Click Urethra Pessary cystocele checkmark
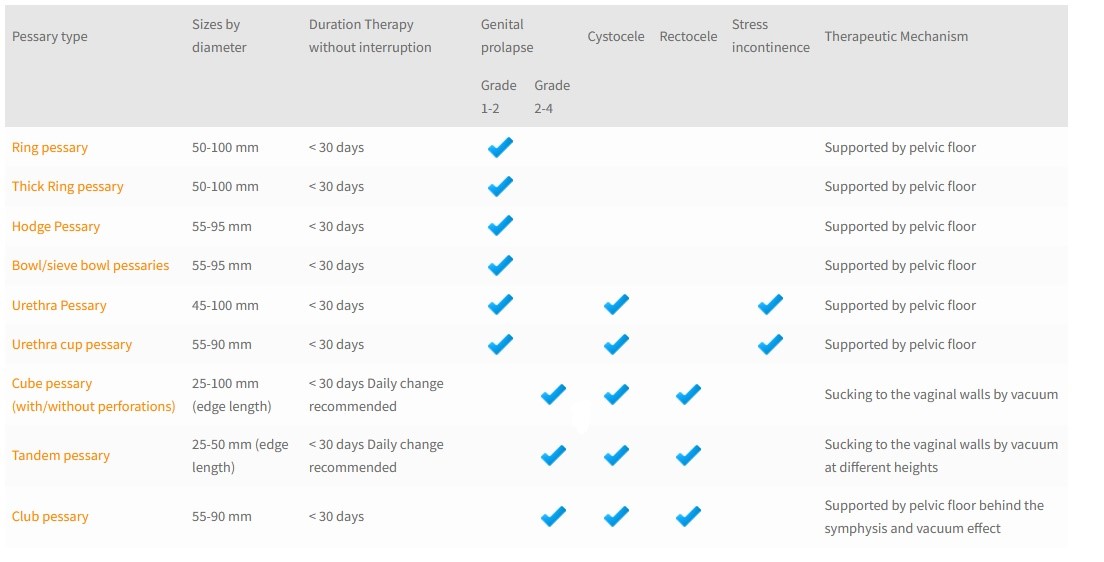This screenshot has width=1104, height=562. point(617,305)
